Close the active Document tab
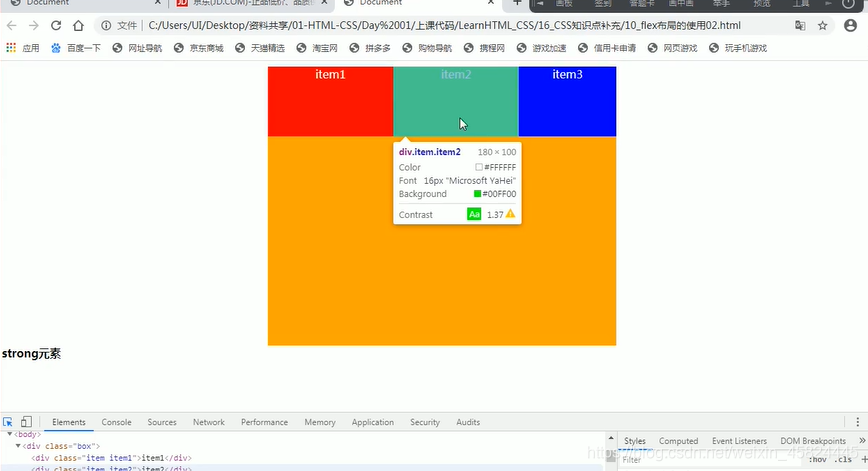This screenshot has height=471, width=868. tap(490, 3)
